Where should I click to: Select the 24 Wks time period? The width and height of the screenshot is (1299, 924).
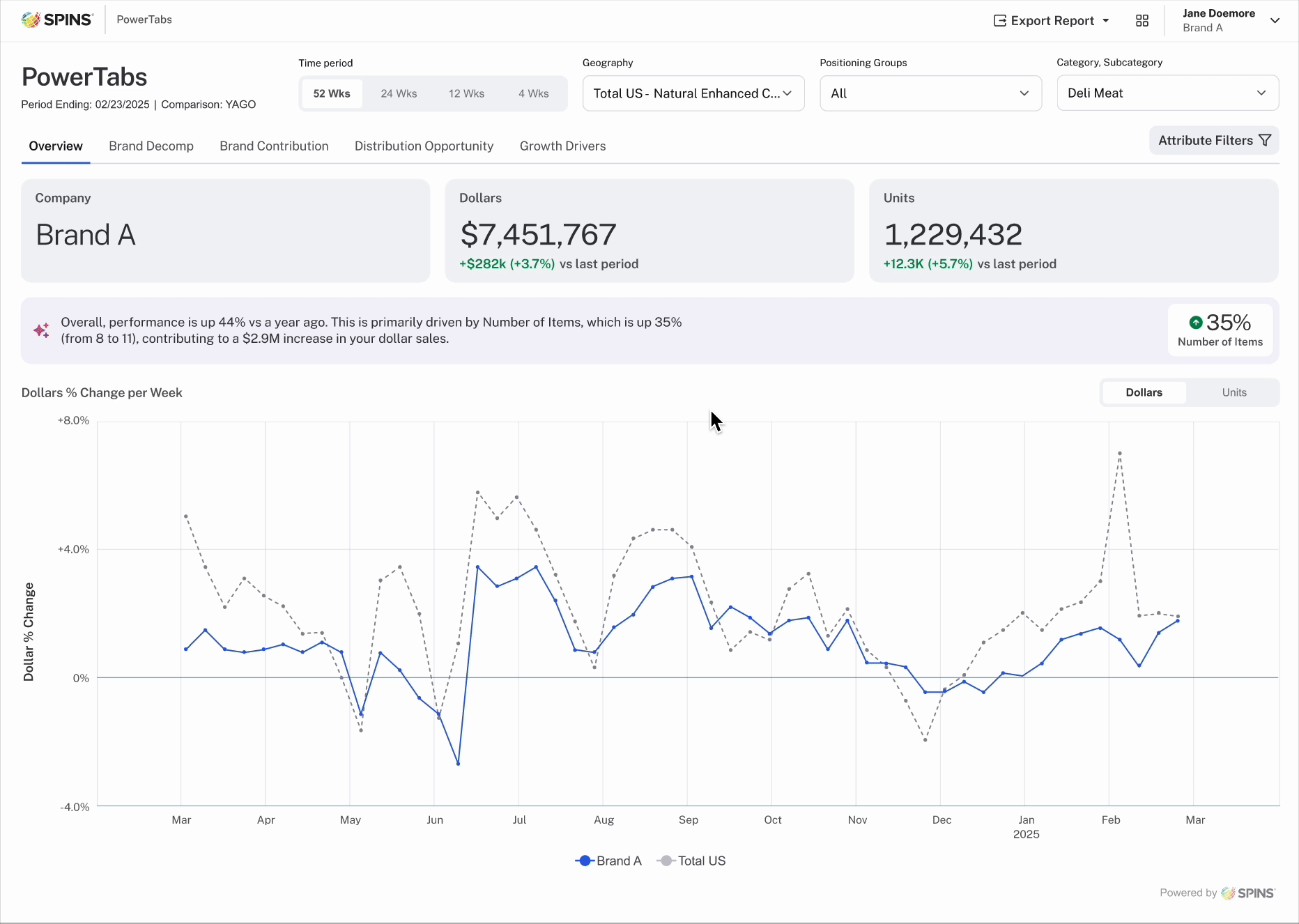[x=399, y=93]
